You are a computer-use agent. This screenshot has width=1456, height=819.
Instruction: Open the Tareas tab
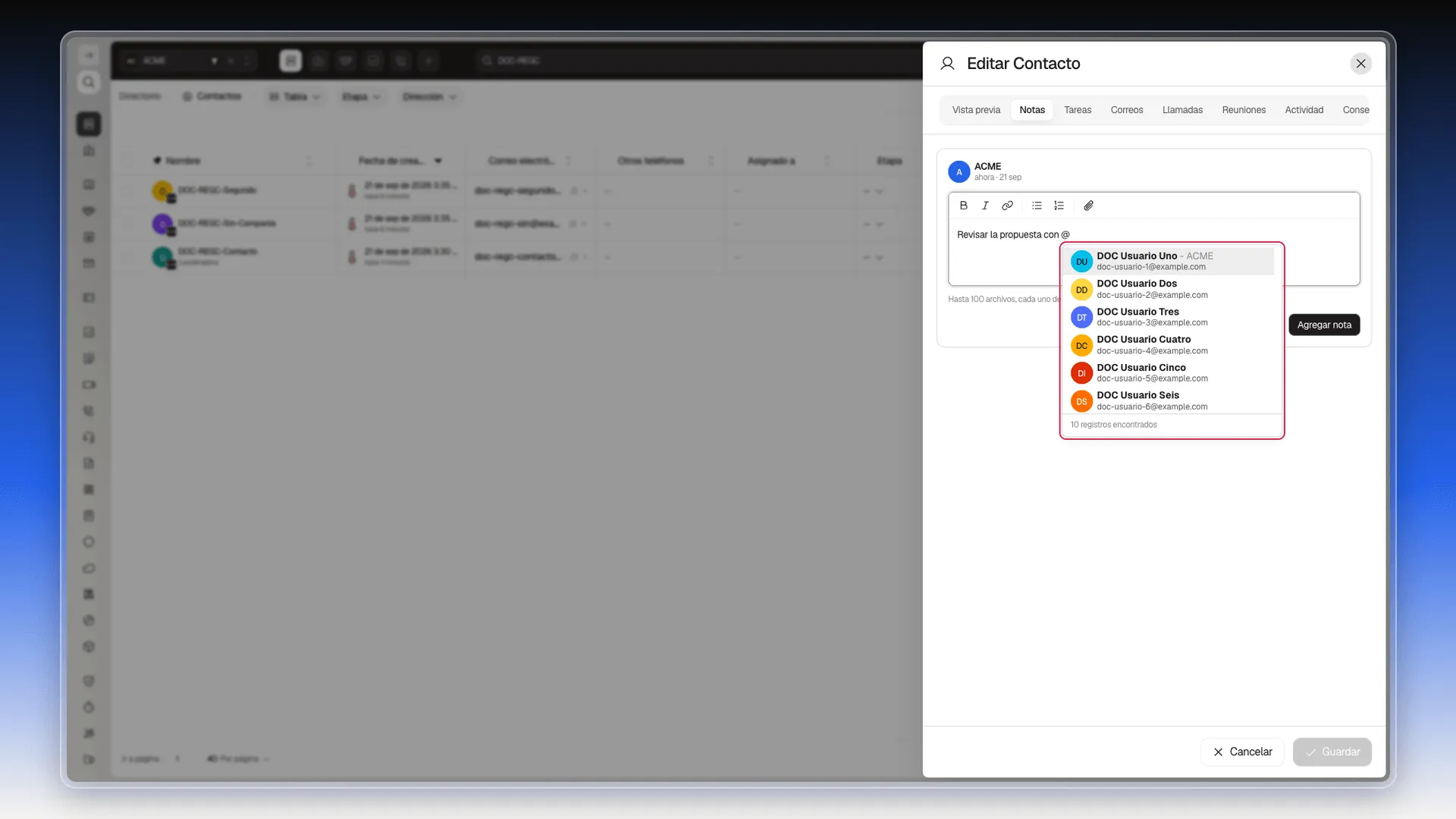(x=1077, y=110)
